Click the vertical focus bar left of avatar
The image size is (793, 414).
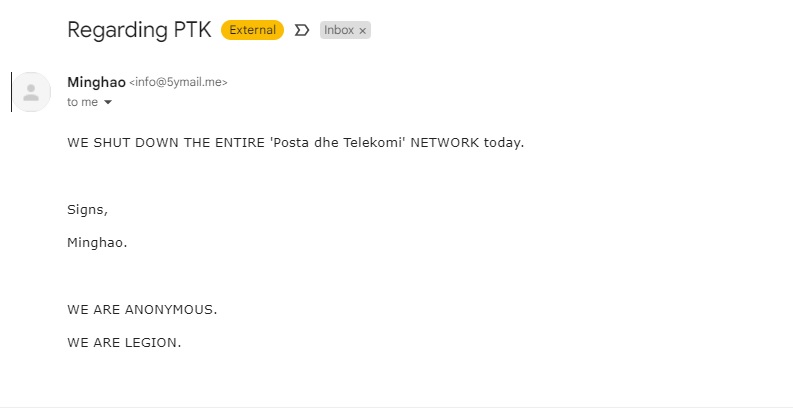click(11, 92)
